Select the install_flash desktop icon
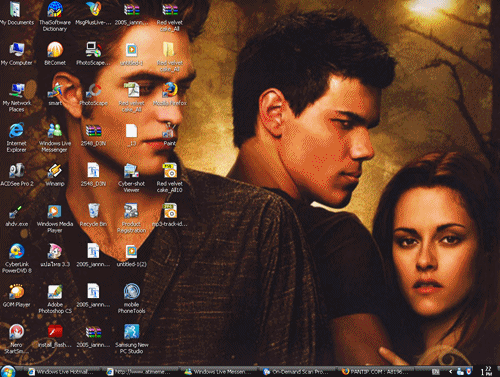500x377 pixels. tap(55, 336)
